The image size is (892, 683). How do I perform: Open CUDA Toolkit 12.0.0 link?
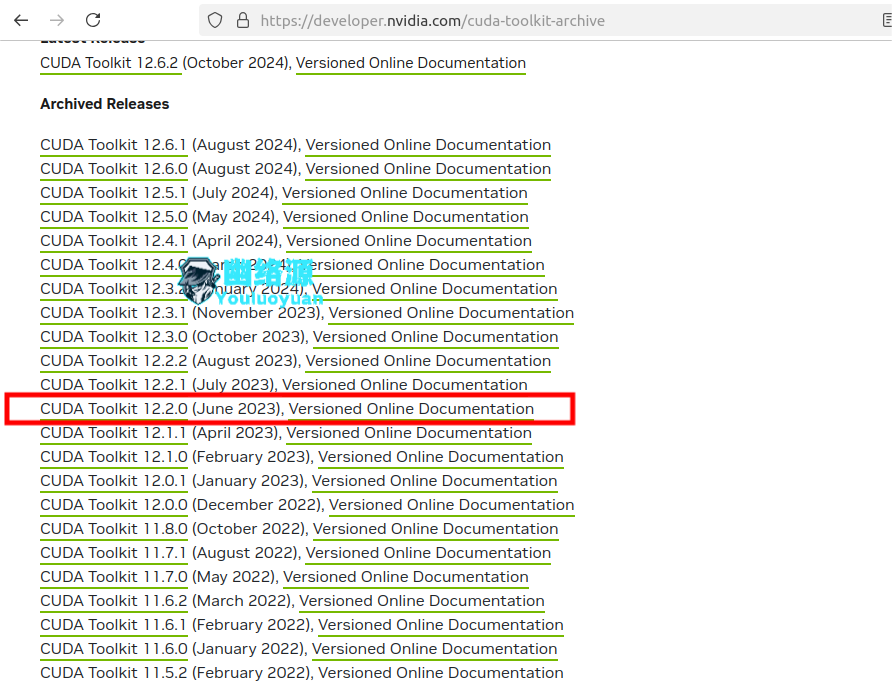pyautogui.click(x=114, y=504)
